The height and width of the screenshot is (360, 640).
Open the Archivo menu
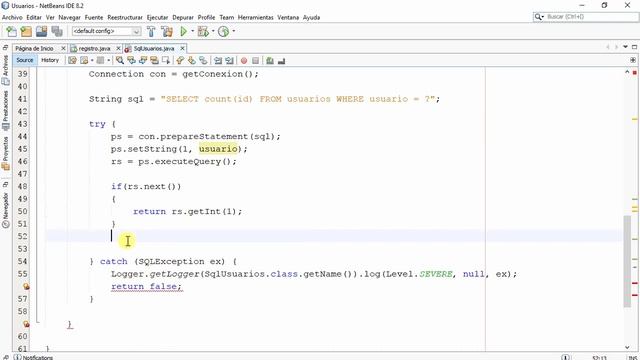[x=12, y=17]
